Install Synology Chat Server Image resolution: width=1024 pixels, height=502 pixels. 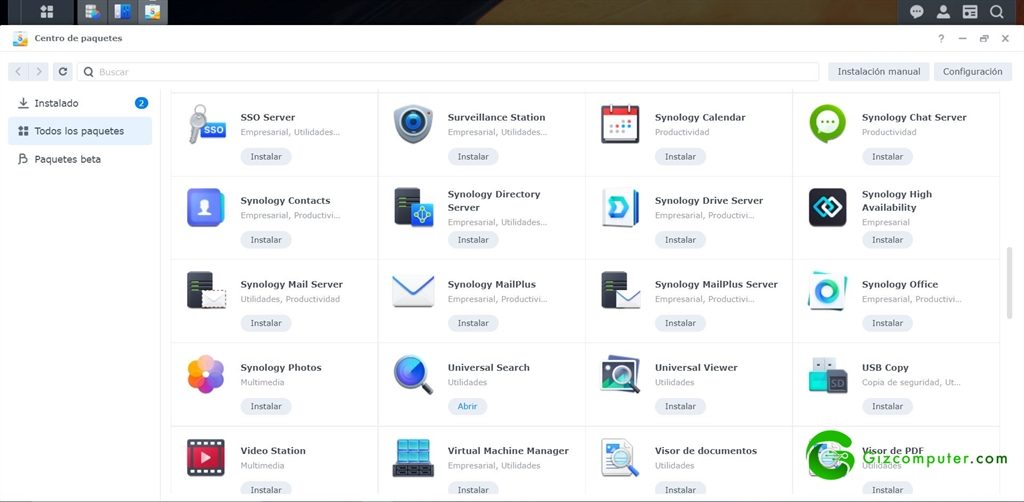[888, 157]
